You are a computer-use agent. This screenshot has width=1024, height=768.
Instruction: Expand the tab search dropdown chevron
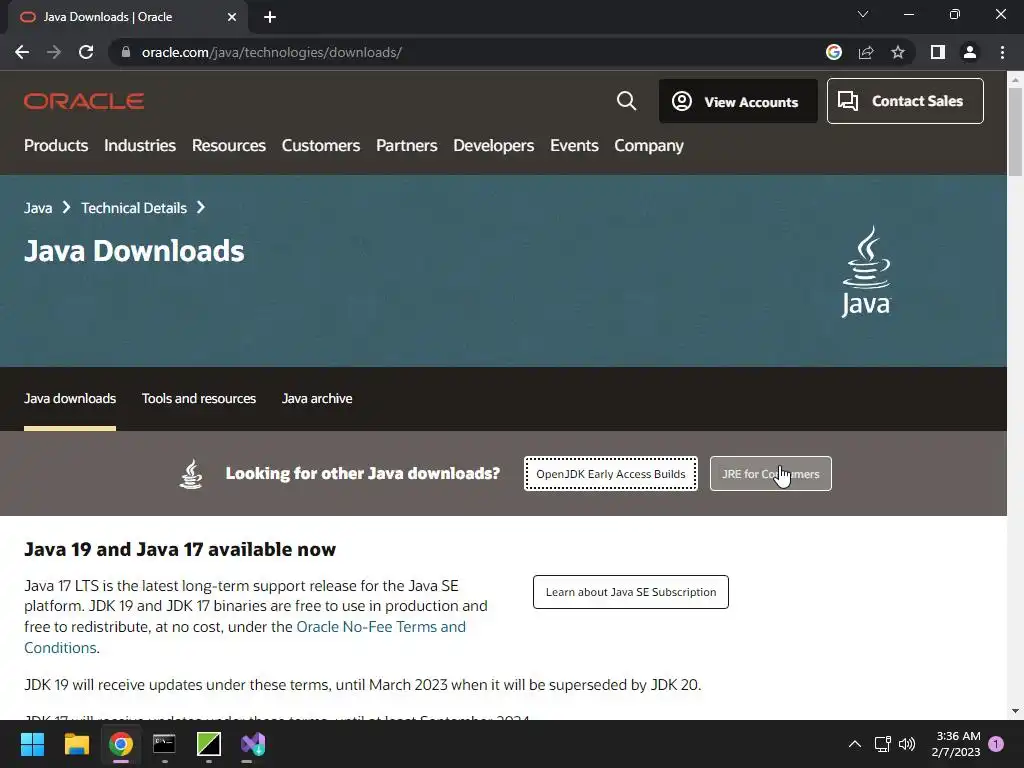(x=863, y=14)
